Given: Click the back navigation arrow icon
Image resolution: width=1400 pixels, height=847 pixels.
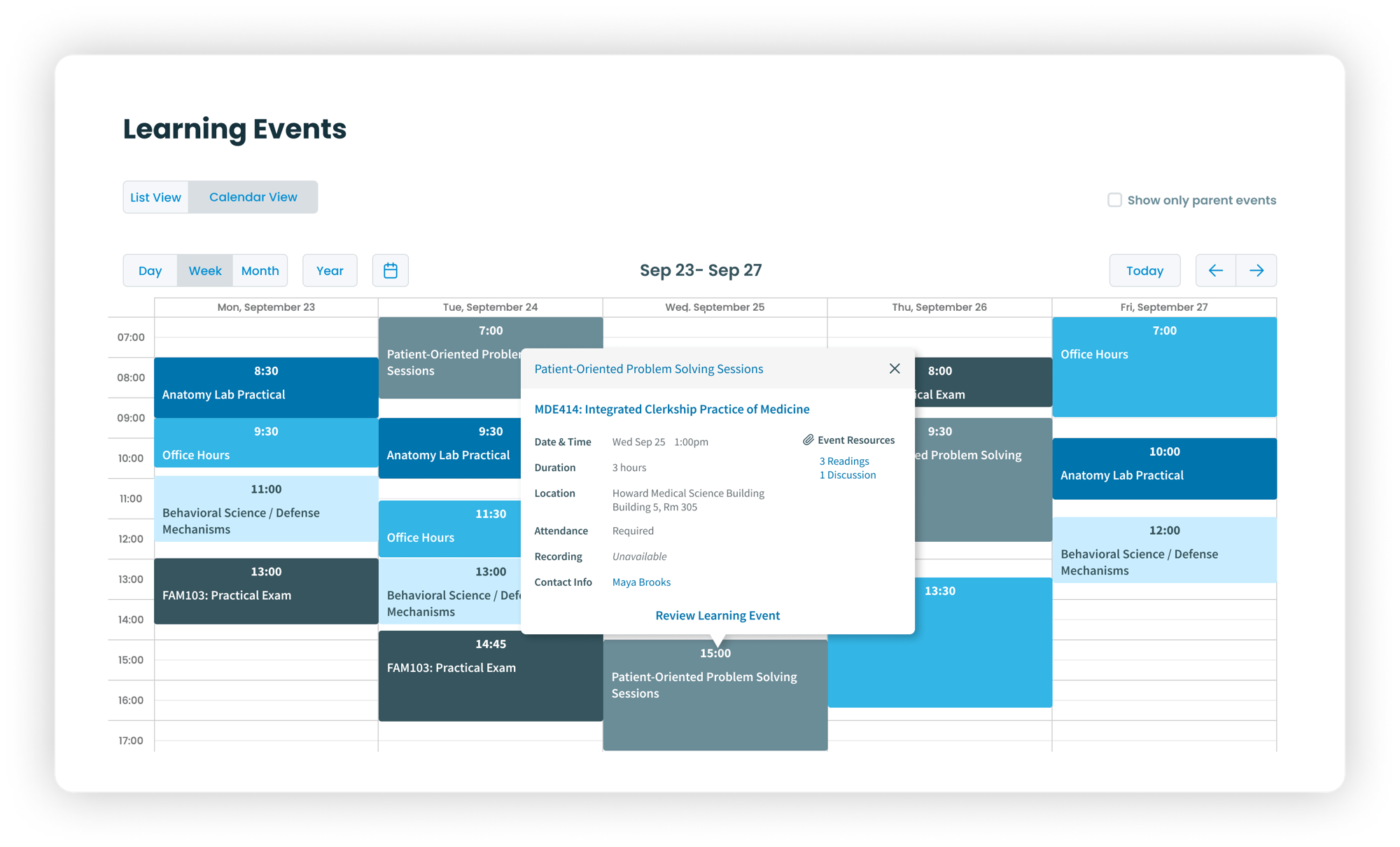Looking at the screenshot, I should point(1215,270).
